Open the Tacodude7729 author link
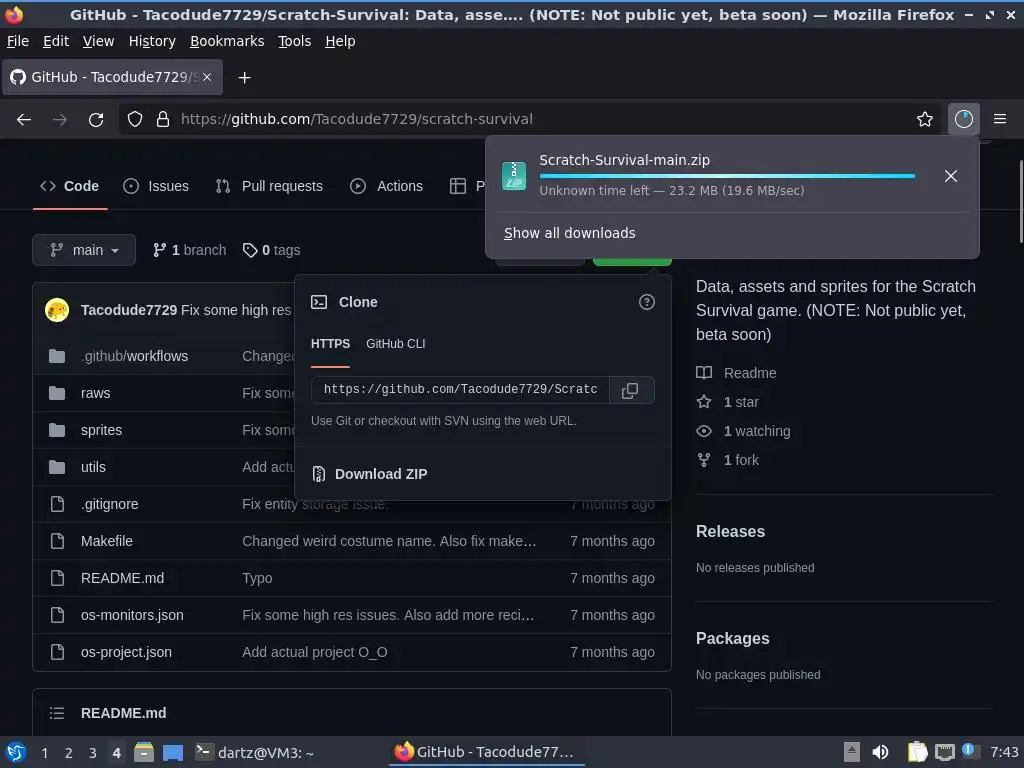 pos(129,310)
